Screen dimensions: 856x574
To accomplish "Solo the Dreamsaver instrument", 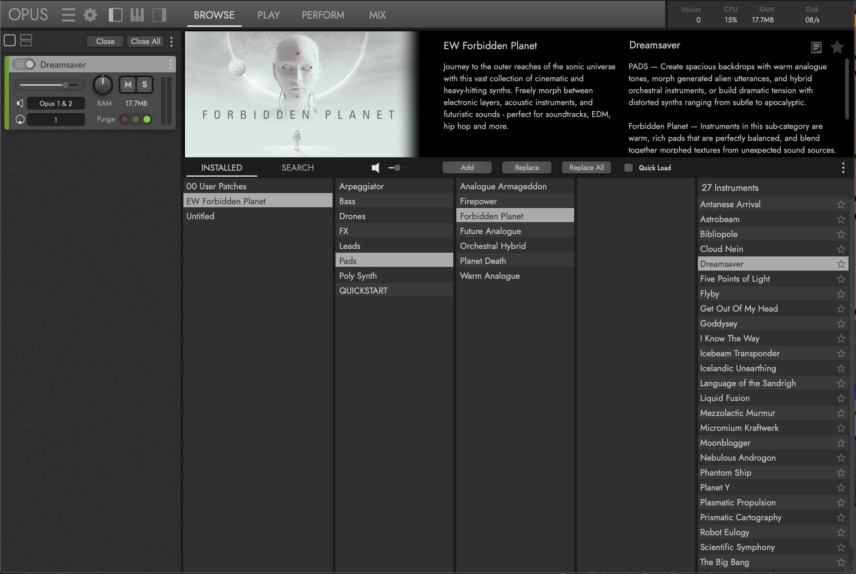I will tap(144, 84).
